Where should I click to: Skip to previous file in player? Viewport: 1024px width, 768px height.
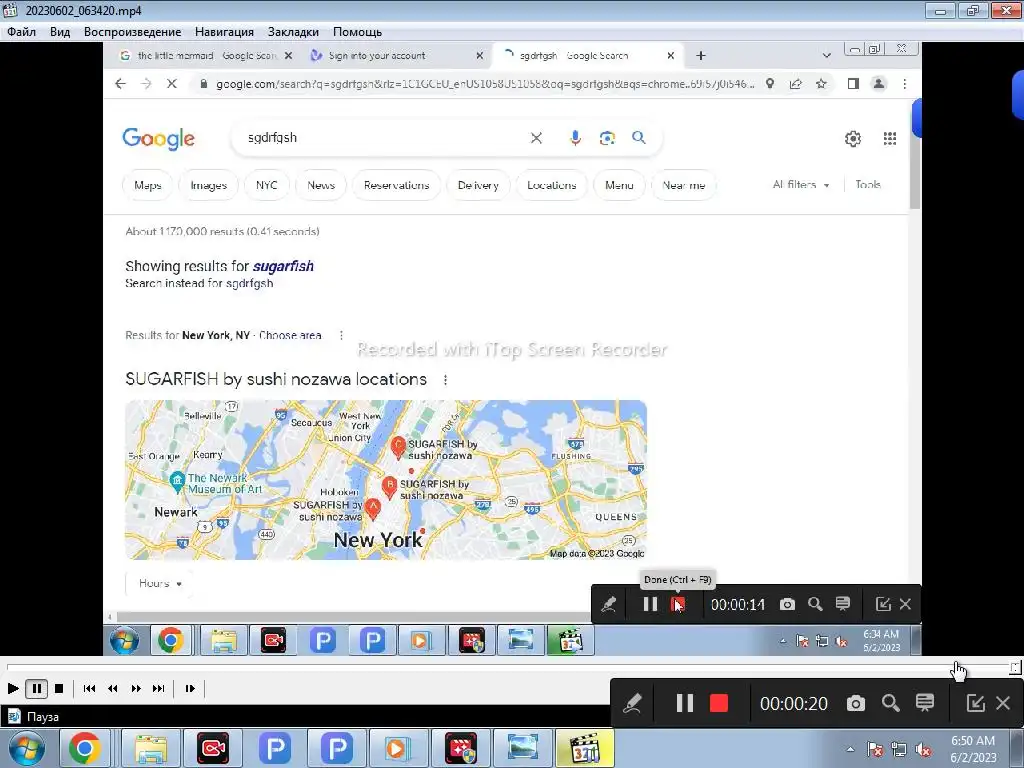89,688
